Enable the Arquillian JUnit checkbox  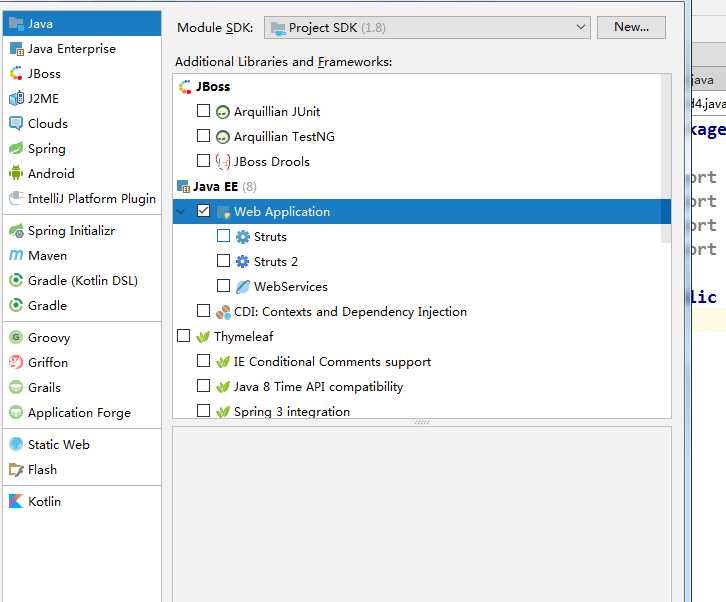[203, 111]
